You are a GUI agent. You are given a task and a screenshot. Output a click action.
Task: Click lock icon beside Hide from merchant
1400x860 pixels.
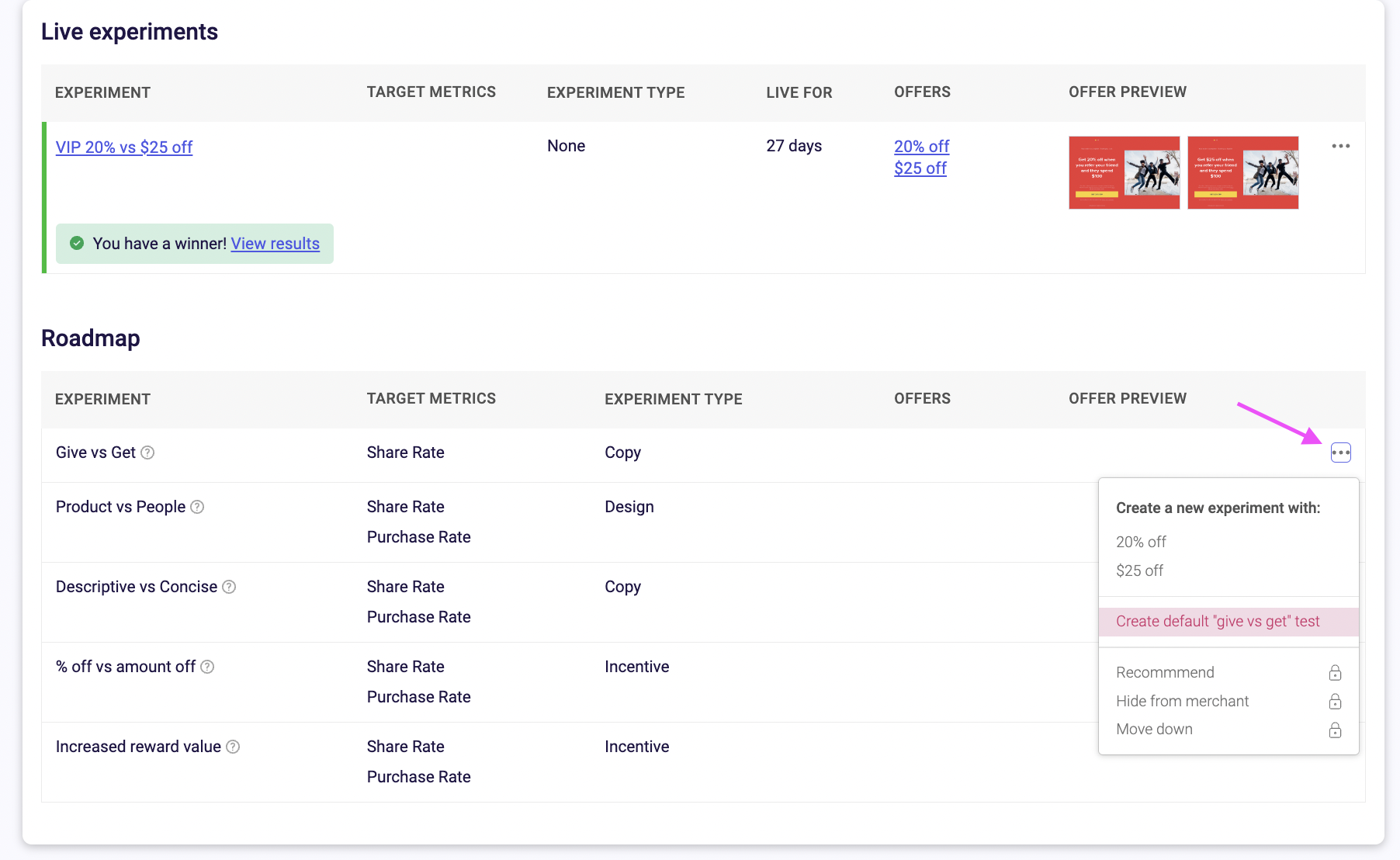(1335, 701)
